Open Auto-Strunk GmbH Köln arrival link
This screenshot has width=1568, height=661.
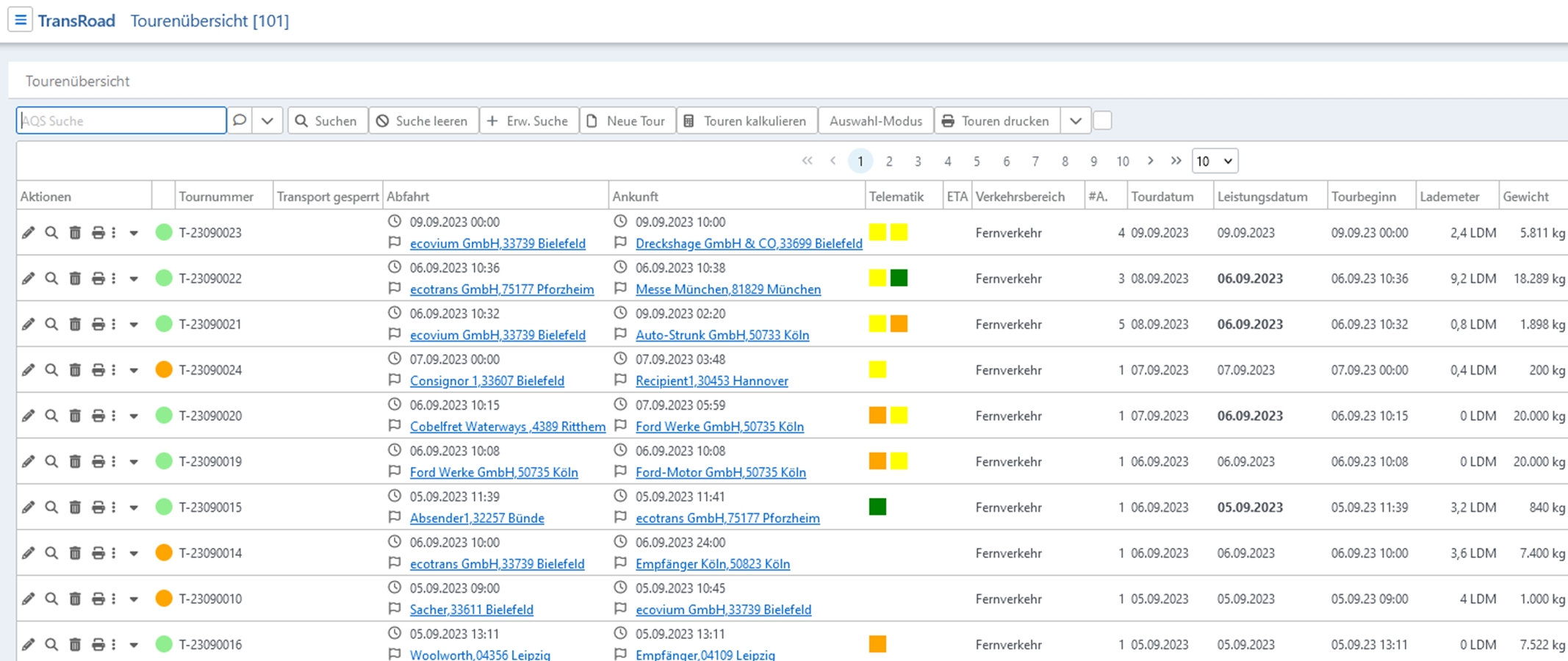coord(722,334)
